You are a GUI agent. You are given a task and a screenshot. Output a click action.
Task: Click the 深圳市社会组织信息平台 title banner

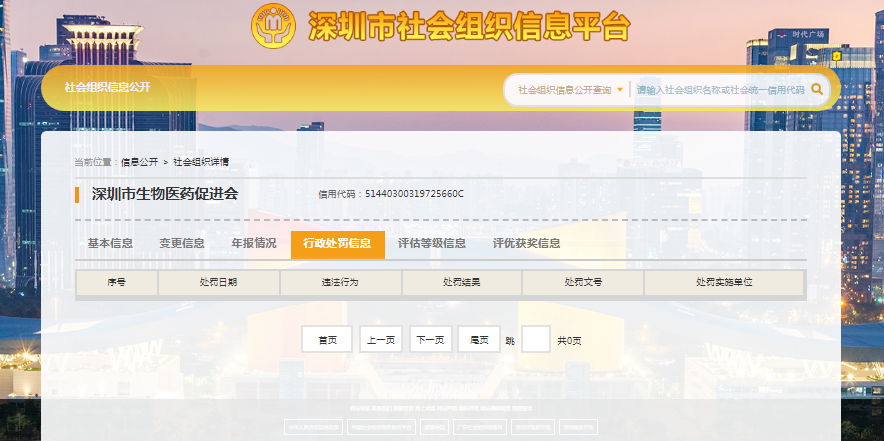469,25
